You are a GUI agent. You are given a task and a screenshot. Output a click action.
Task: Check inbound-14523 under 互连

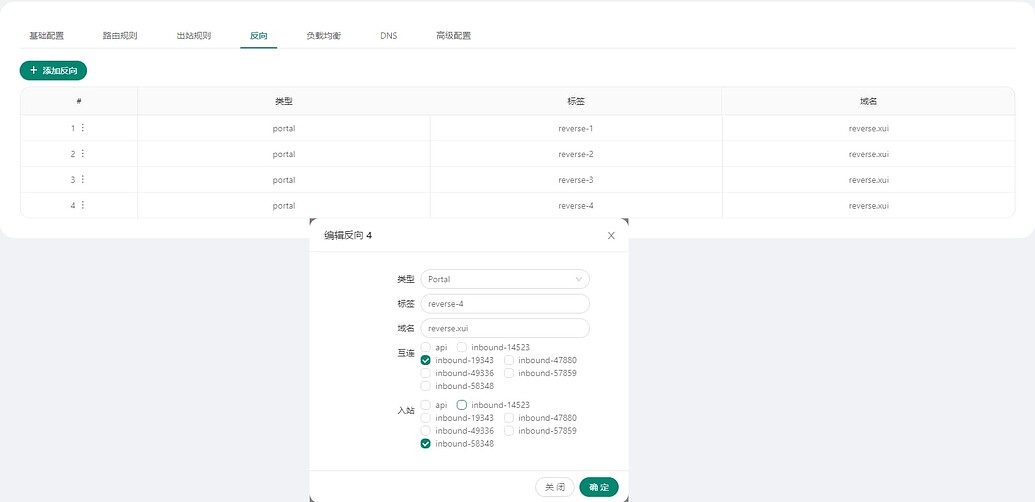(x=461, y=347)
